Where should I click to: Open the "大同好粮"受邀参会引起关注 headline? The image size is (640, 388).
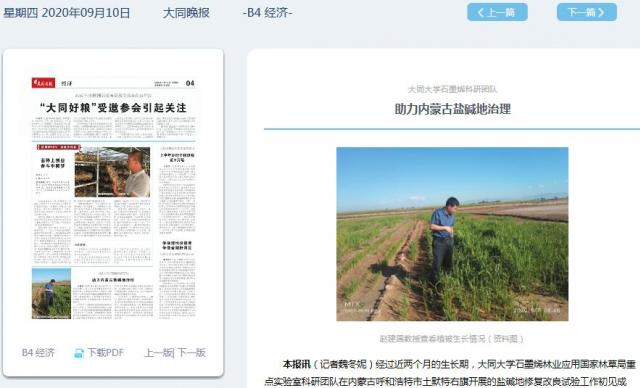(113, 108)
